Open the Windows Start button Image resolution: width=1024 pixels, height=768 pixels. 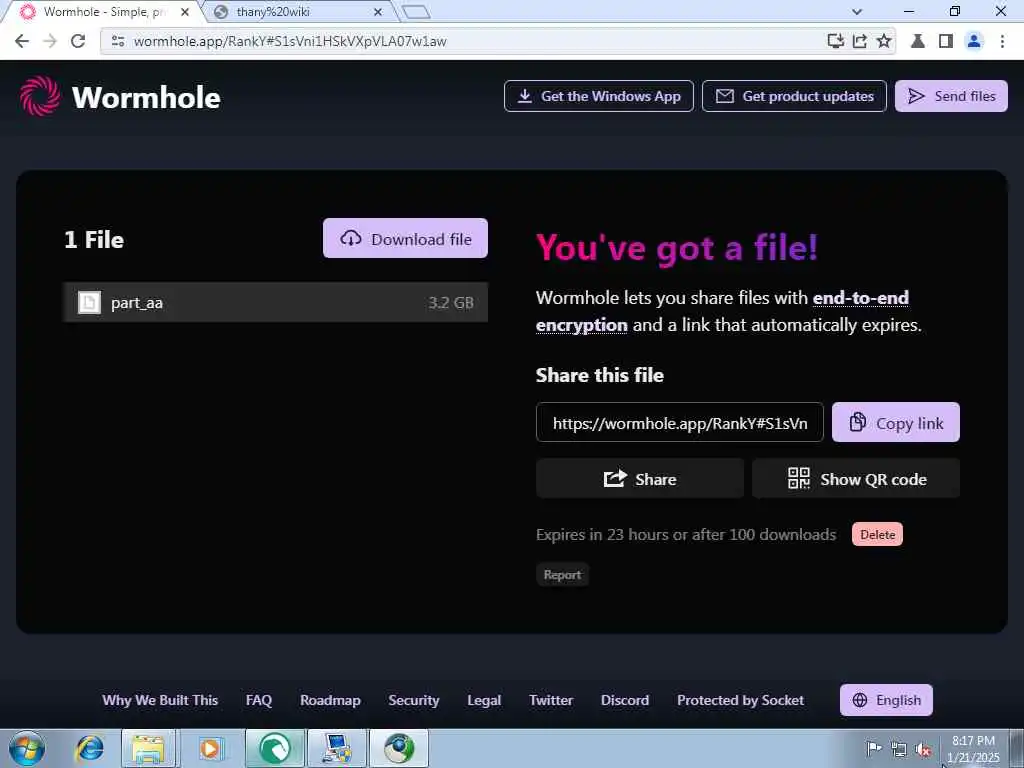pyautogui.click(x=27, y=748)
